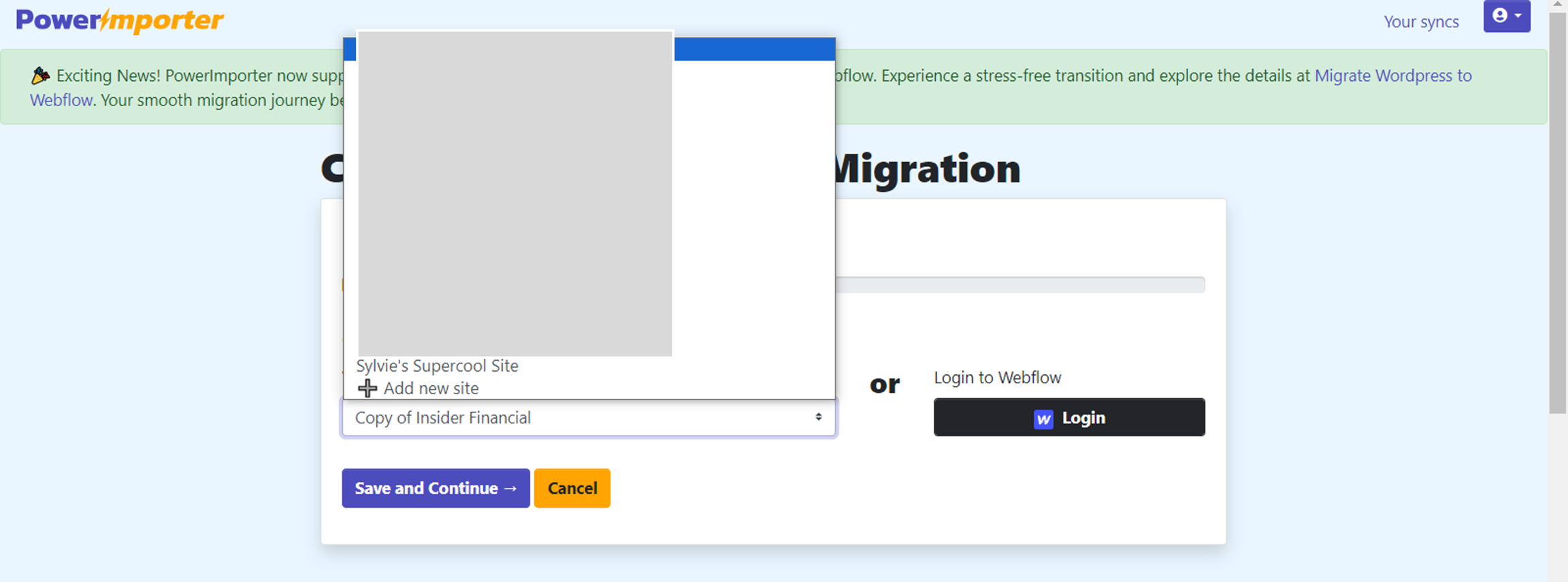Select the Add new site option
This screenshot has width=1568, height=582.
pyautogui.click(x=431, y=388)
